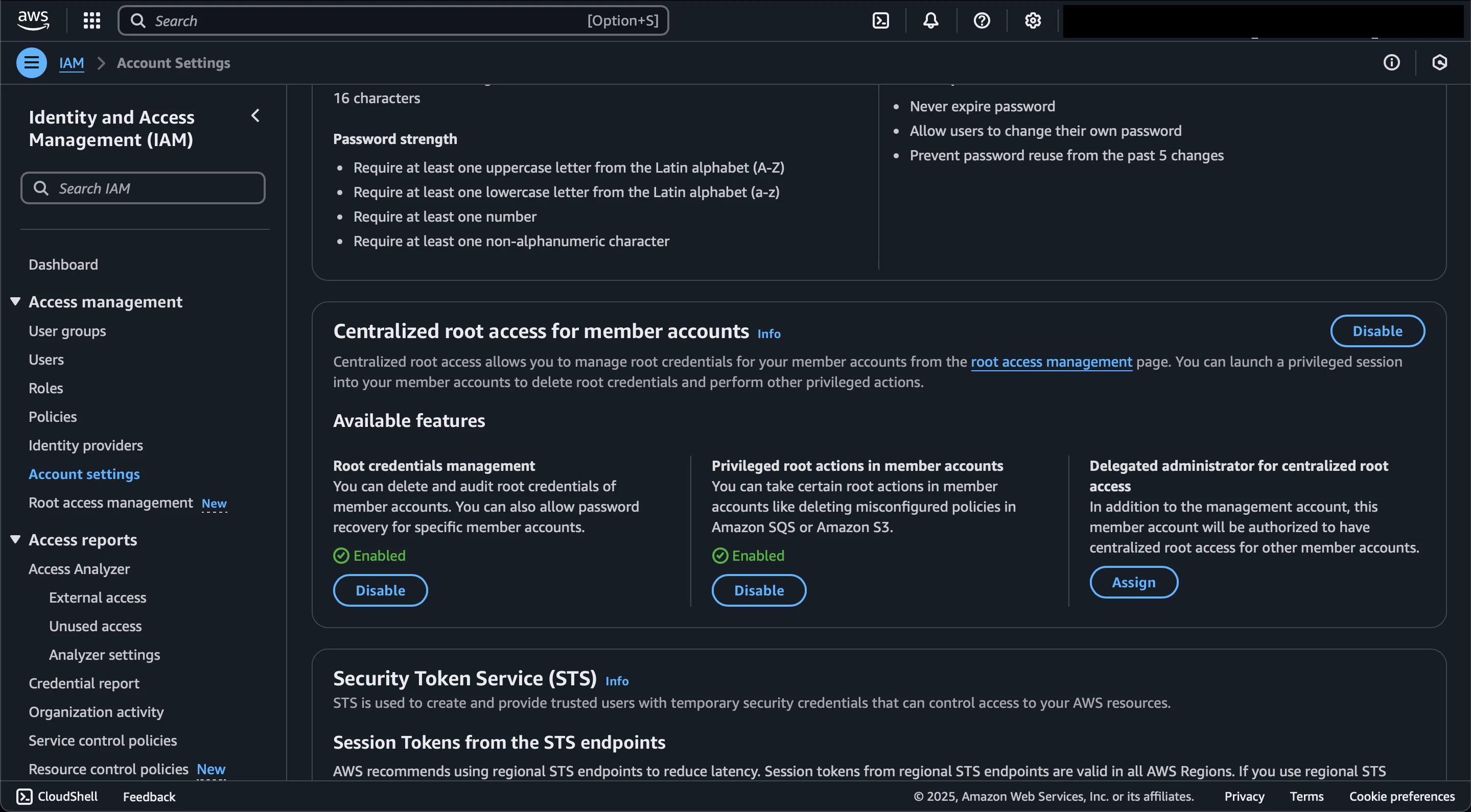Disable Root credentials management feature
This screenshot has height=812, width=1471.
pyautogui.click(x=380, y=590)
